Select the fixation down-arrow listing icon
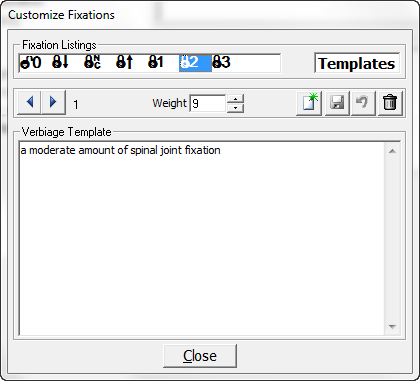 [x=61, y=62]
